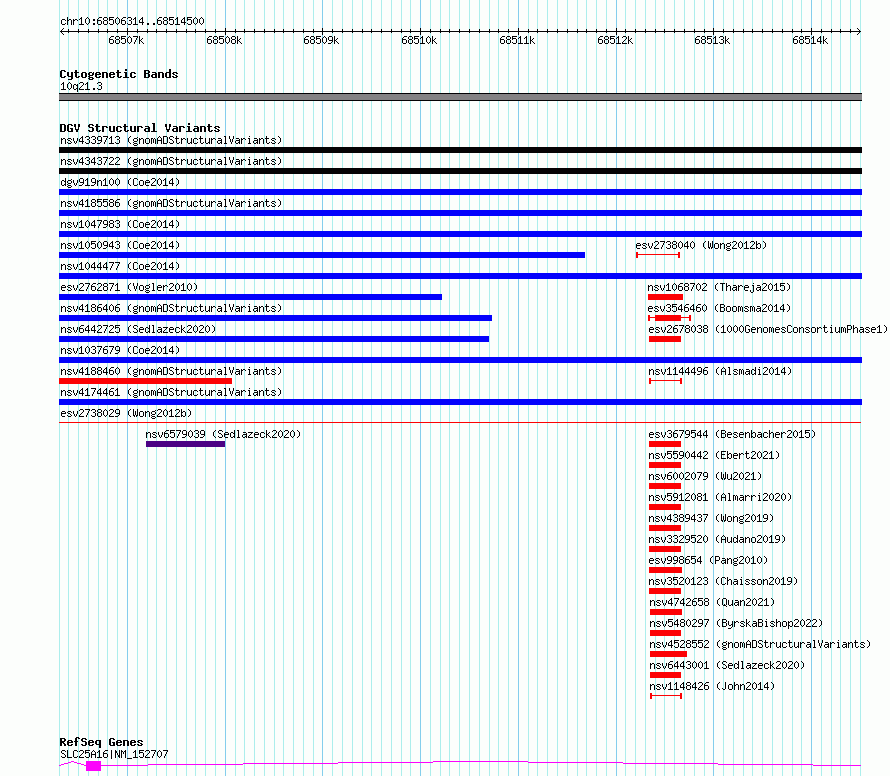Click the nsv3329520 (Audano2019) label
The width and height of the screenshot is (890, 776).
coord(717,539)
